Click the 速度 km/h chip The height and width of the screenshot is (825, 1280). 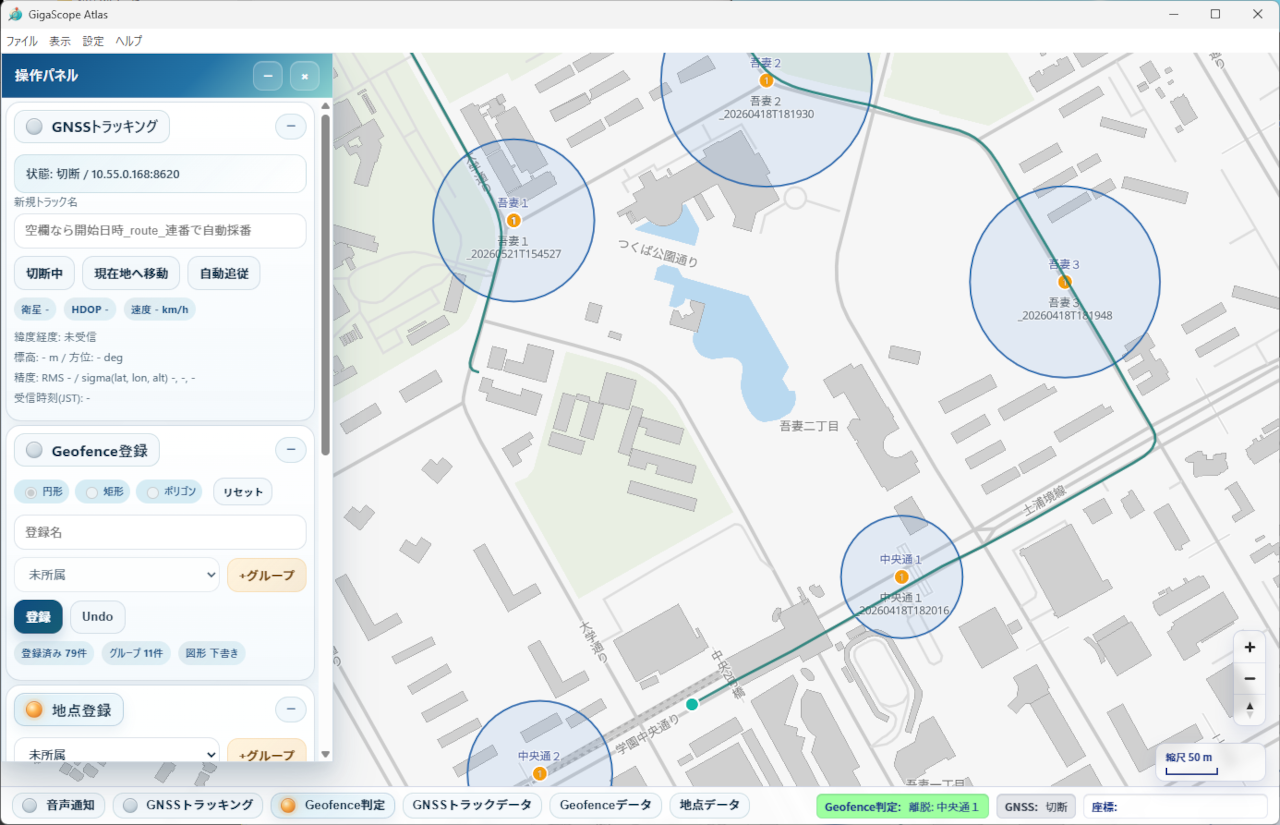click(160, 309)
